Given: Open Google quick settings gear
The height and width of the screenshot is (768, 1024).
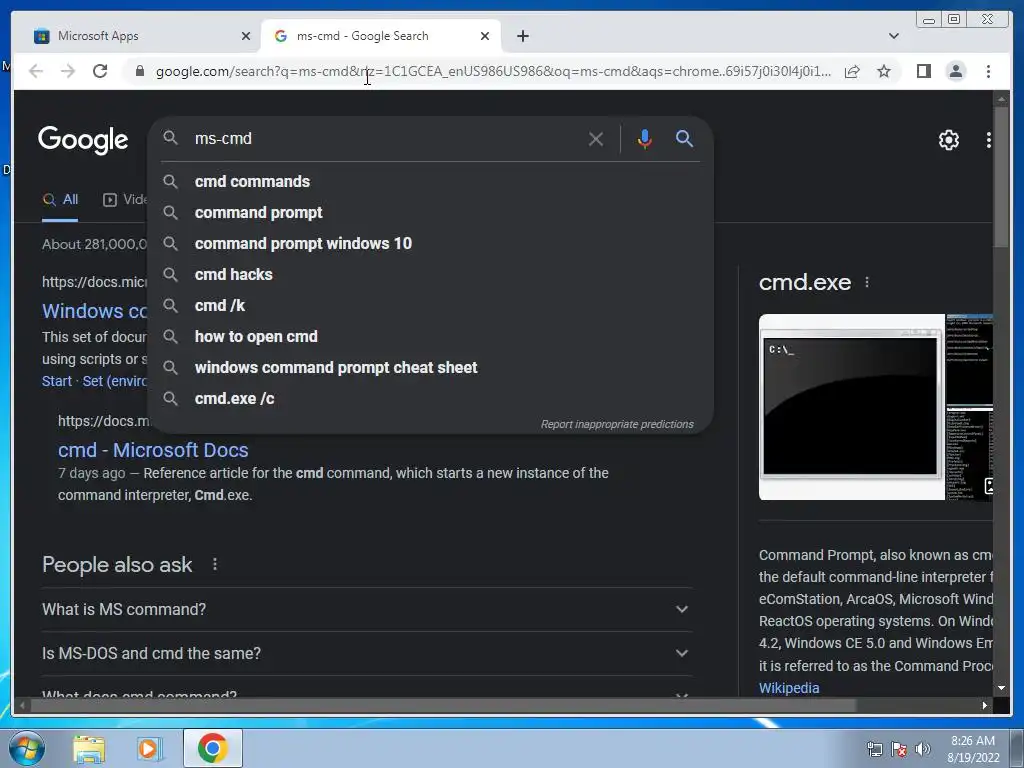Looking at the screenshot, I should click(948, 139).
